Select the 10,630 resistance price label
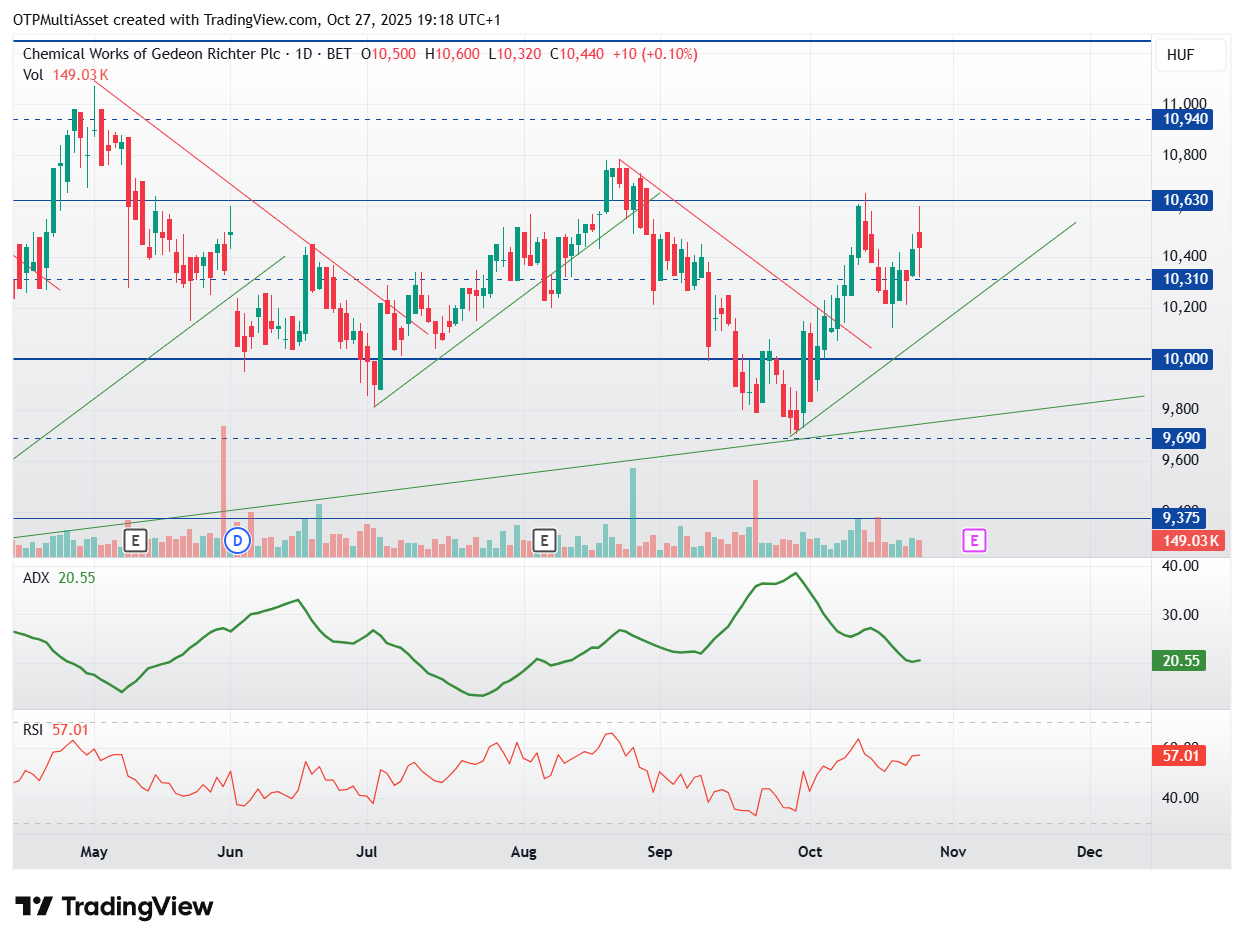Image resolution: width=1244 pixels, height=944 pixels. click(x=1186, y=200)
